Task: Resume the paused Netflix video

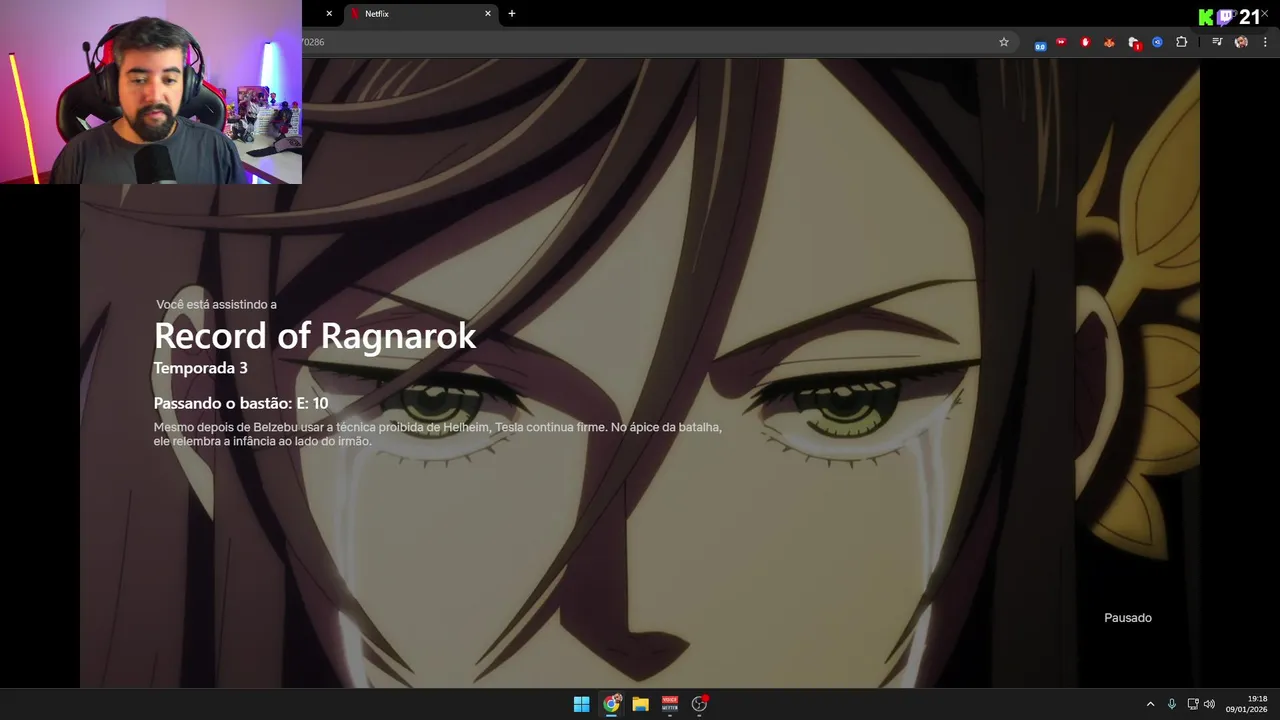Action: coord(640,372)
